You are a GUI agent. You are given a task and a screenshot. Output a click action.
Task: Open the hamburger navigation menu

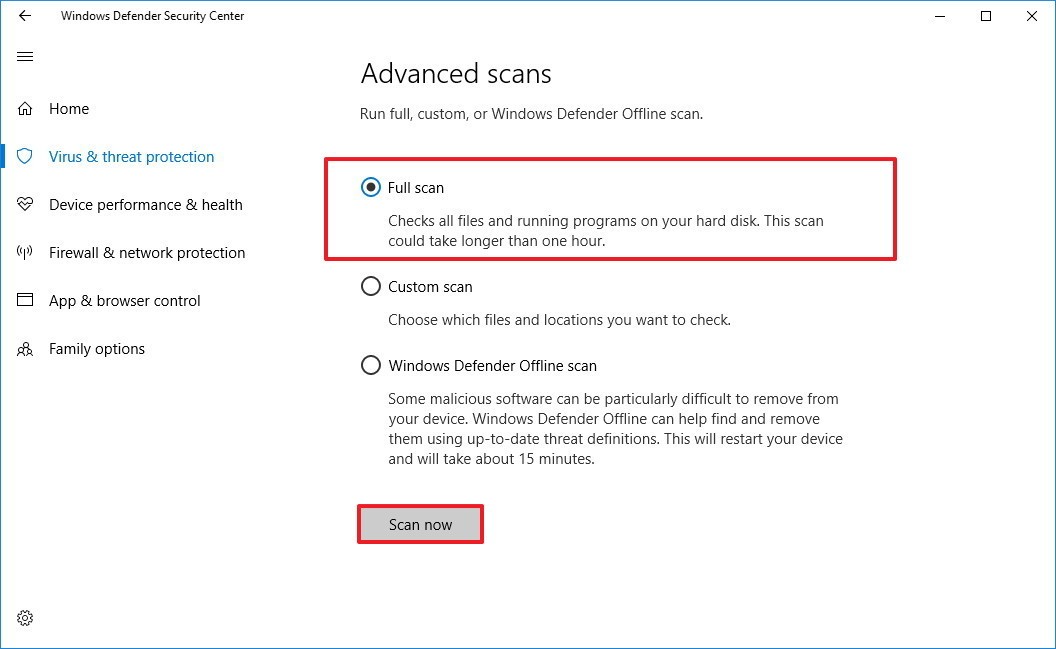tap(25, 57)
